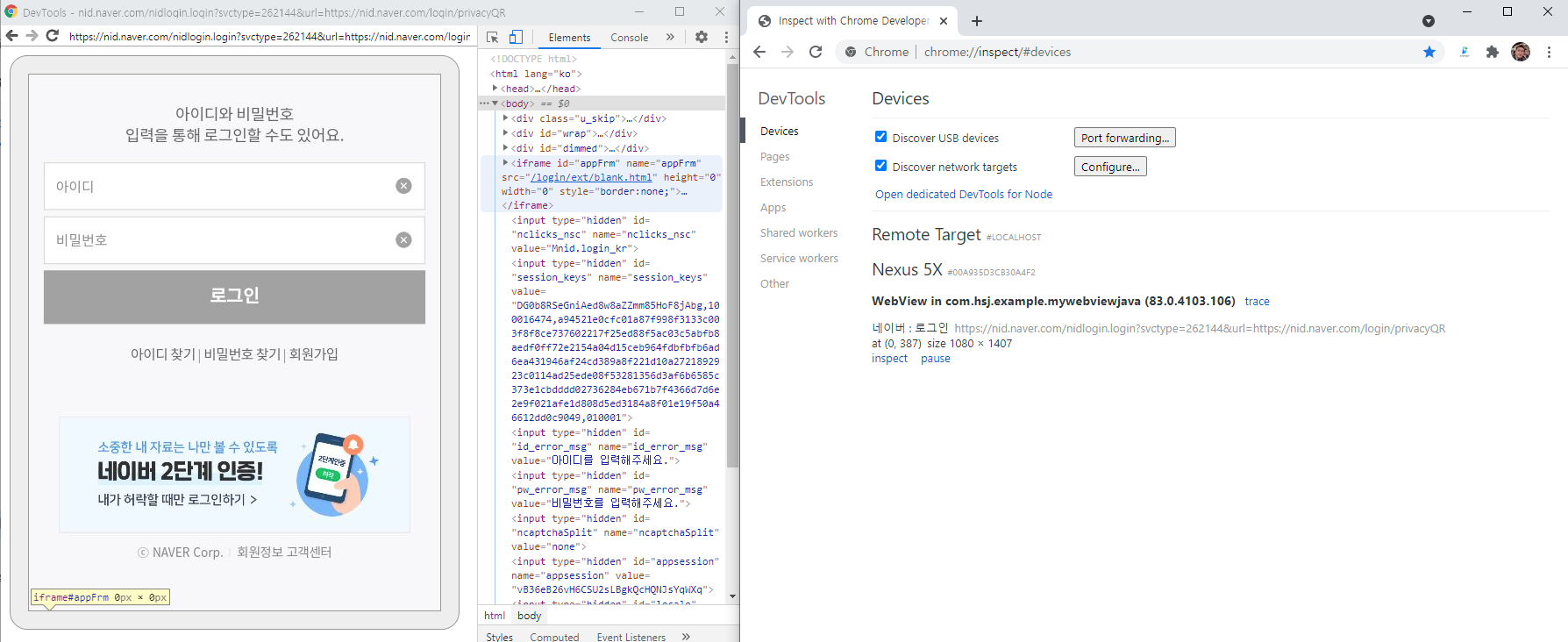Click the 로그인 login button

pos(234,296)
